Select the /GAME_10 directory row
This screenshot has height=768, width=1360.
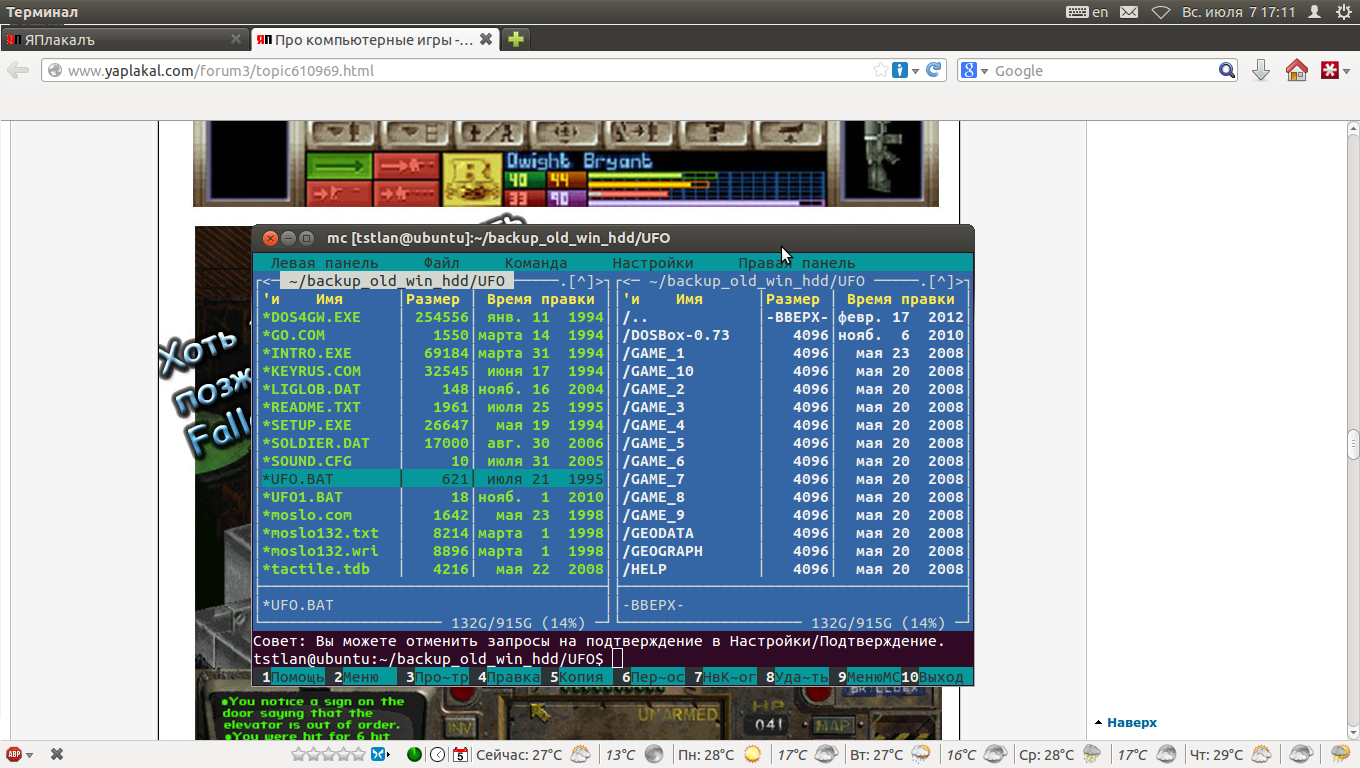[793, 371]
